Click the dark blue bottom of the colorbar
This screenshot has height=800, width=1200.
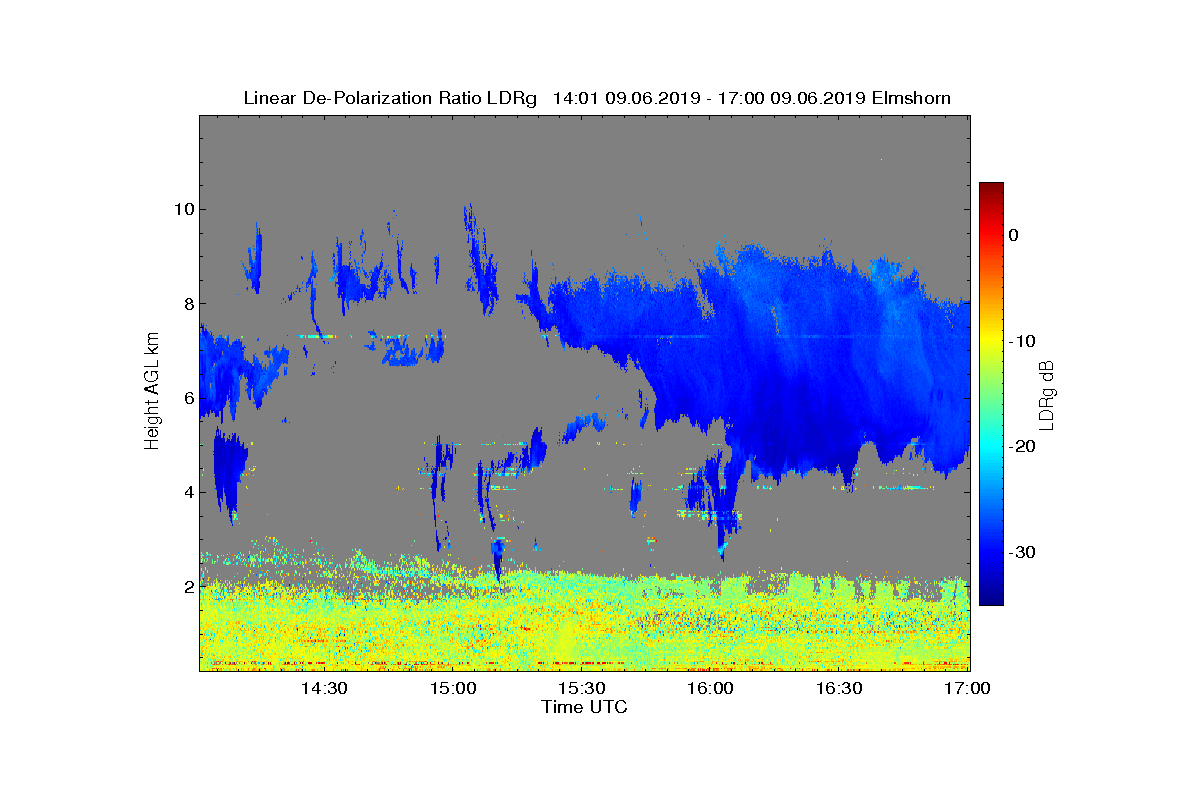pos(991,598)
